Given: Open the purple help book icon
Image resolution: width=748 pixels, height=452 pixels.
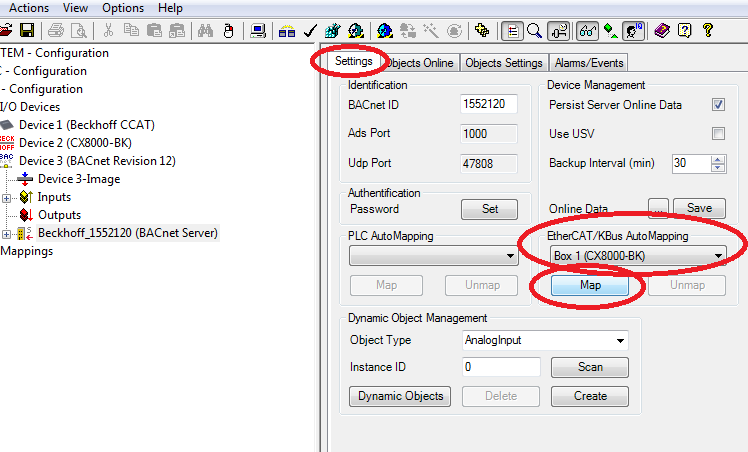Looking at the screenshot, I should tap(662, 31).
